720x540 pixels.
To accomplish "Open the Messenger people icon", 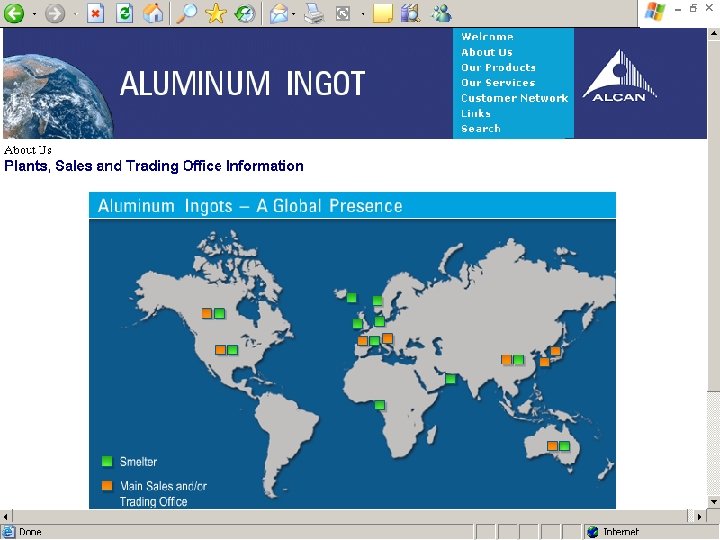I will [x=441, y=13].
